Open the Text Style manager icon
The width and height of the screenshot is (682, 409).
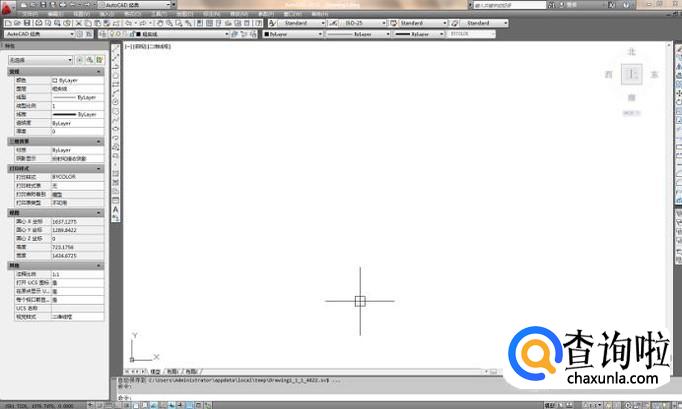point(272,23)
